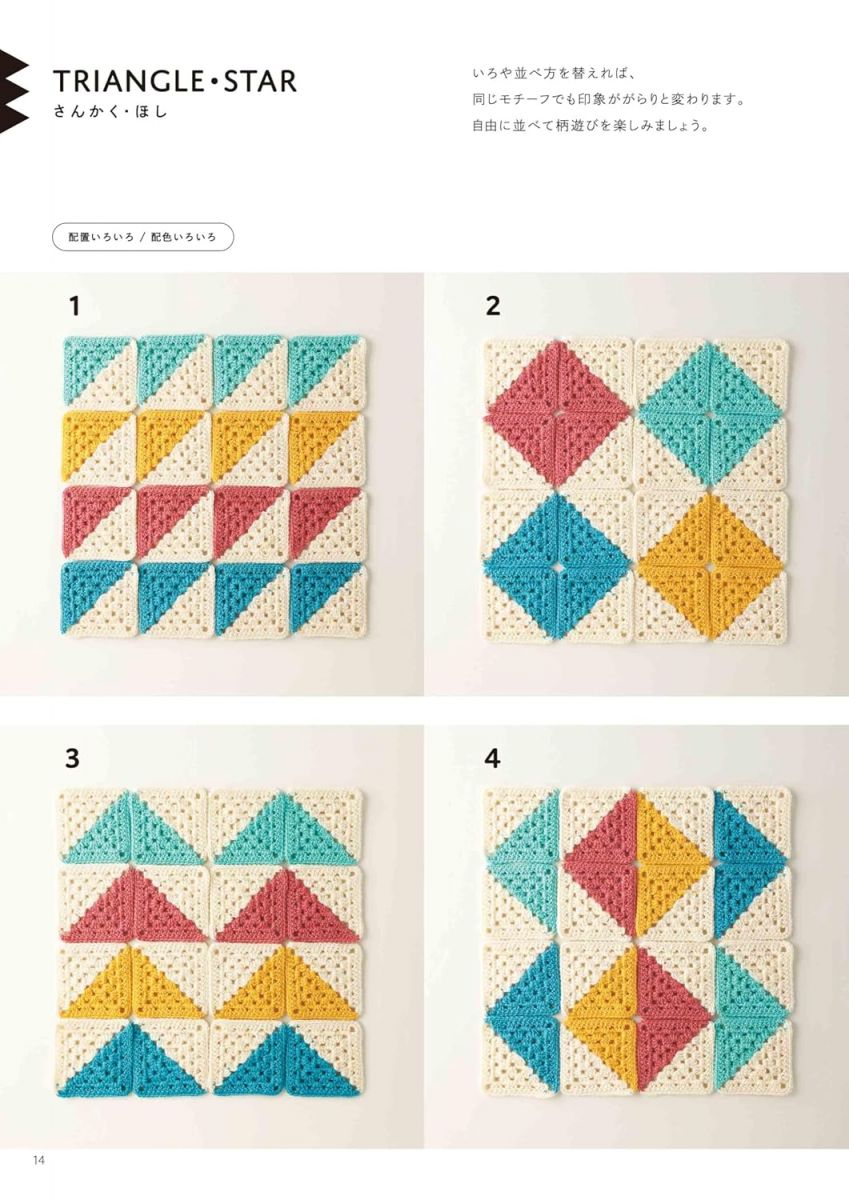
Task: Click the page number 14
Action: pos(39,1160)
